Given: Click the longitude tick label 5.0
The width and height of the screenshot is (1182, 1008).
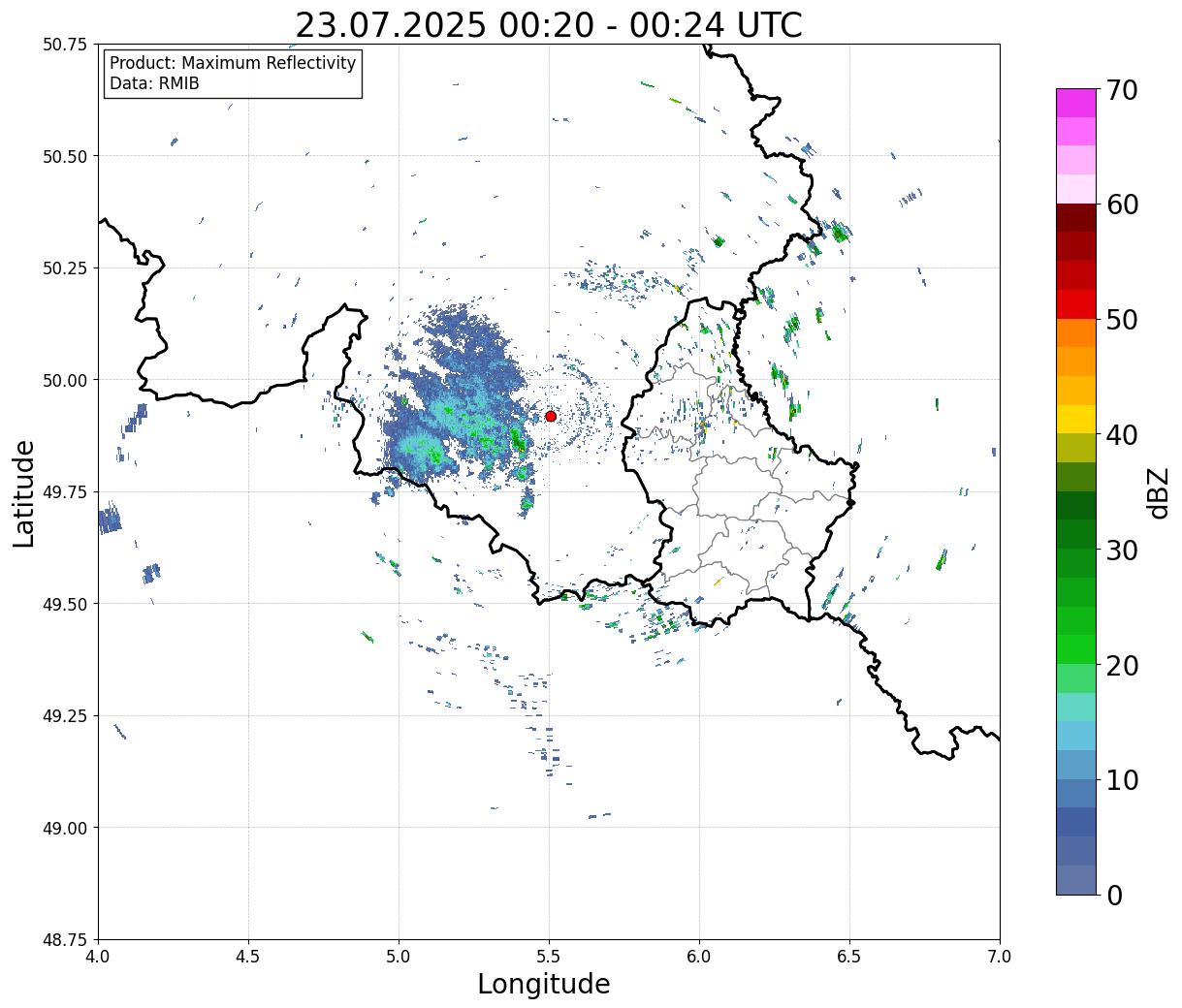Looking at the screenshot, I should point(399,957).
